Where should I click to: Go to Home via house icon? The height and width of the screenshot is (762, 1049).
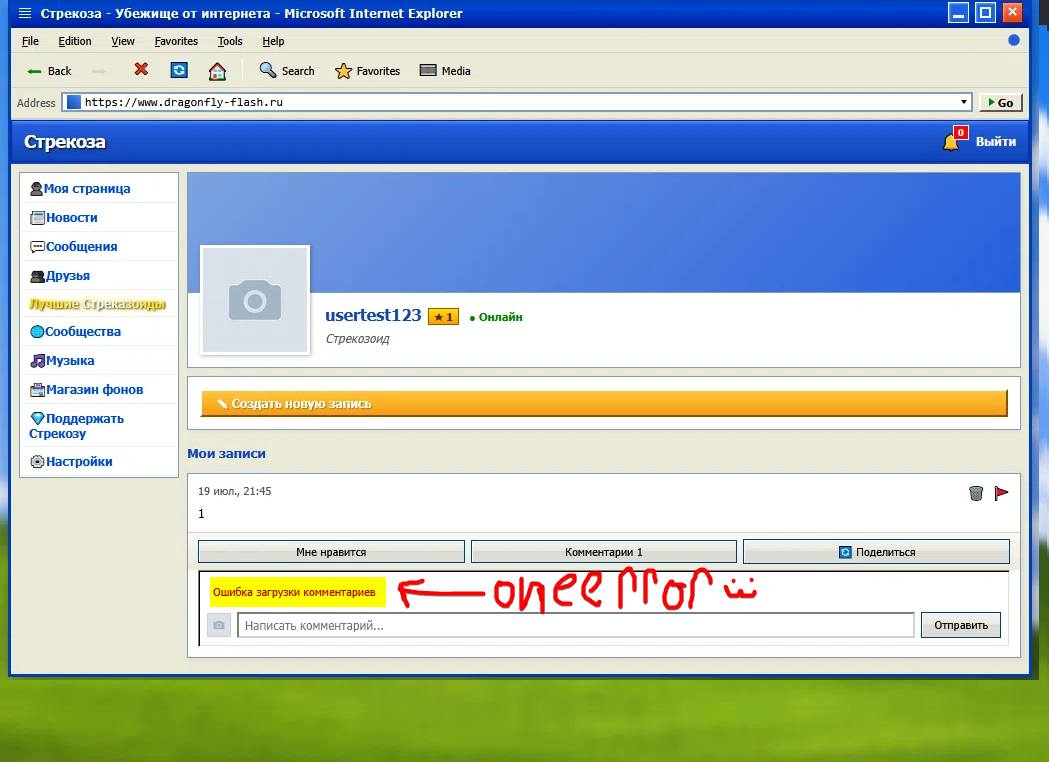point(217,71)
